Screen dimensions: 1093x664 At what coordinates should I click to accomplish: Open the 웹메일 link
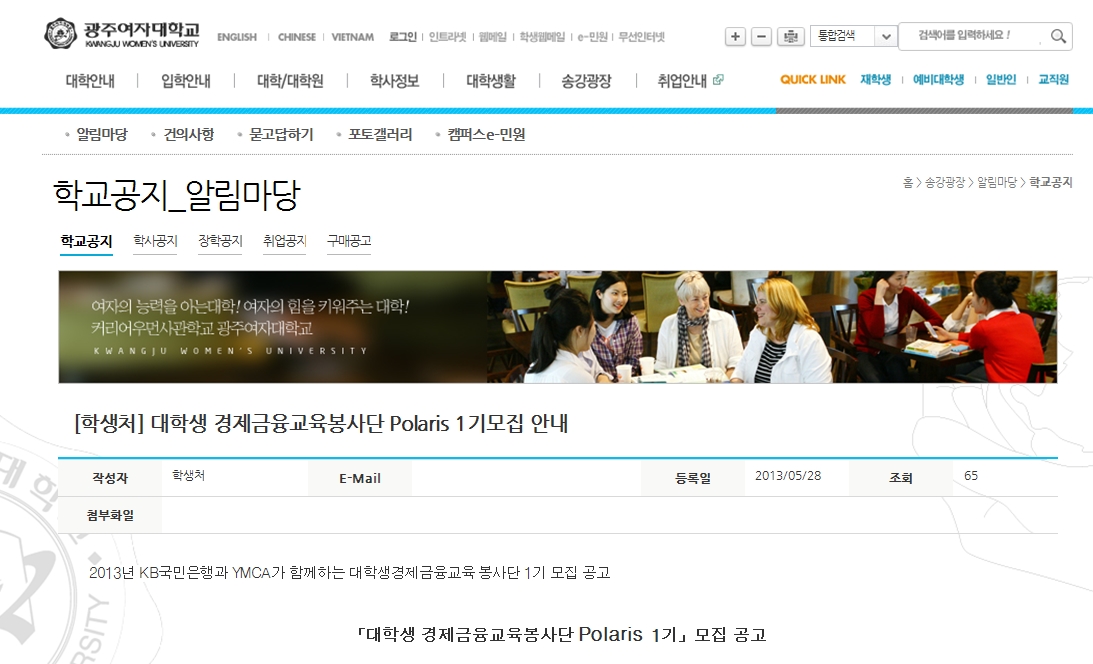493,37
